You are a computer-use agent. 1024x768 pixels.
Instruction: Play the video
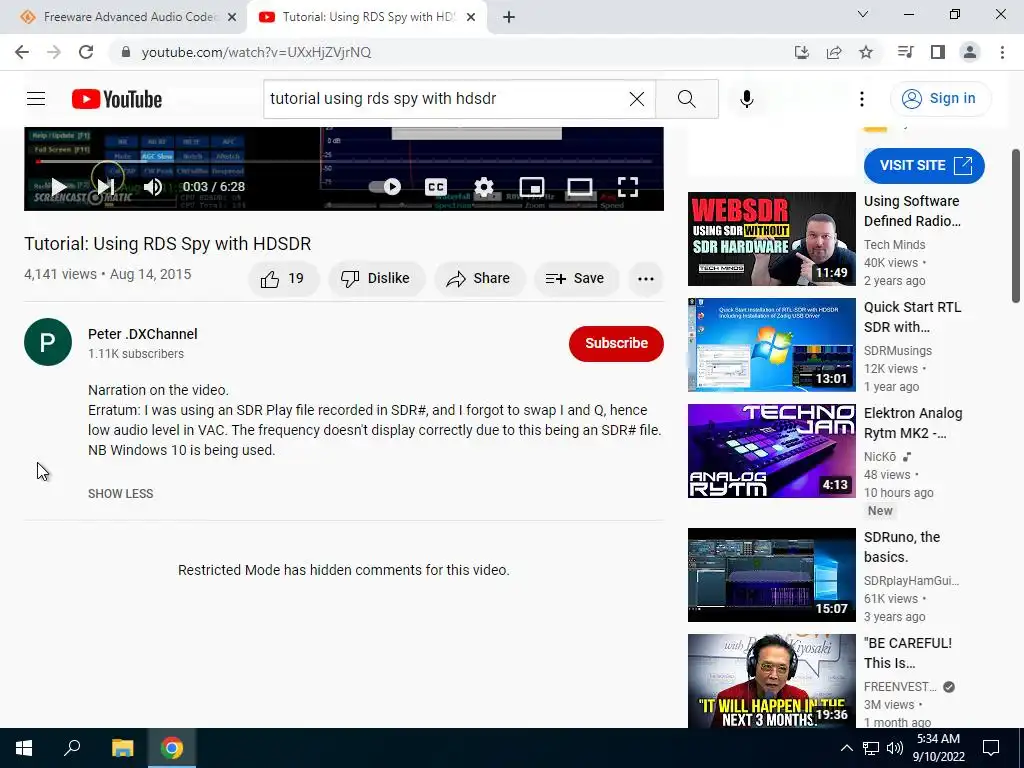click(x=59, y=187)
